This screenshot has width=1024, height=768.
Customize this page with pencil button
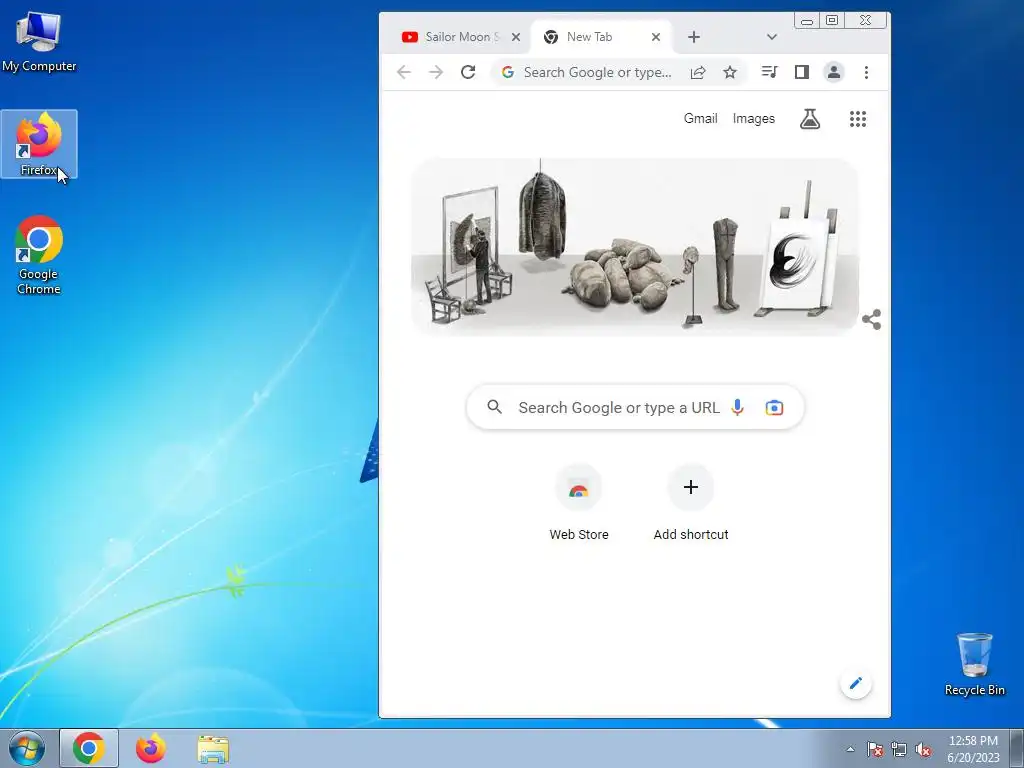click(x=856, y=683)
